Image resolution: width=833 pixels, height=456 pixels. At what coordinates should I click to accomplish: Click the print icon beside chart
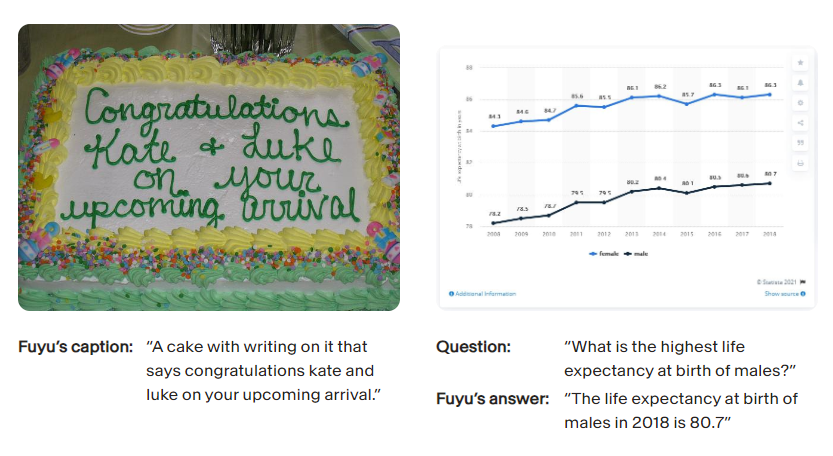(x=800, y=162)
